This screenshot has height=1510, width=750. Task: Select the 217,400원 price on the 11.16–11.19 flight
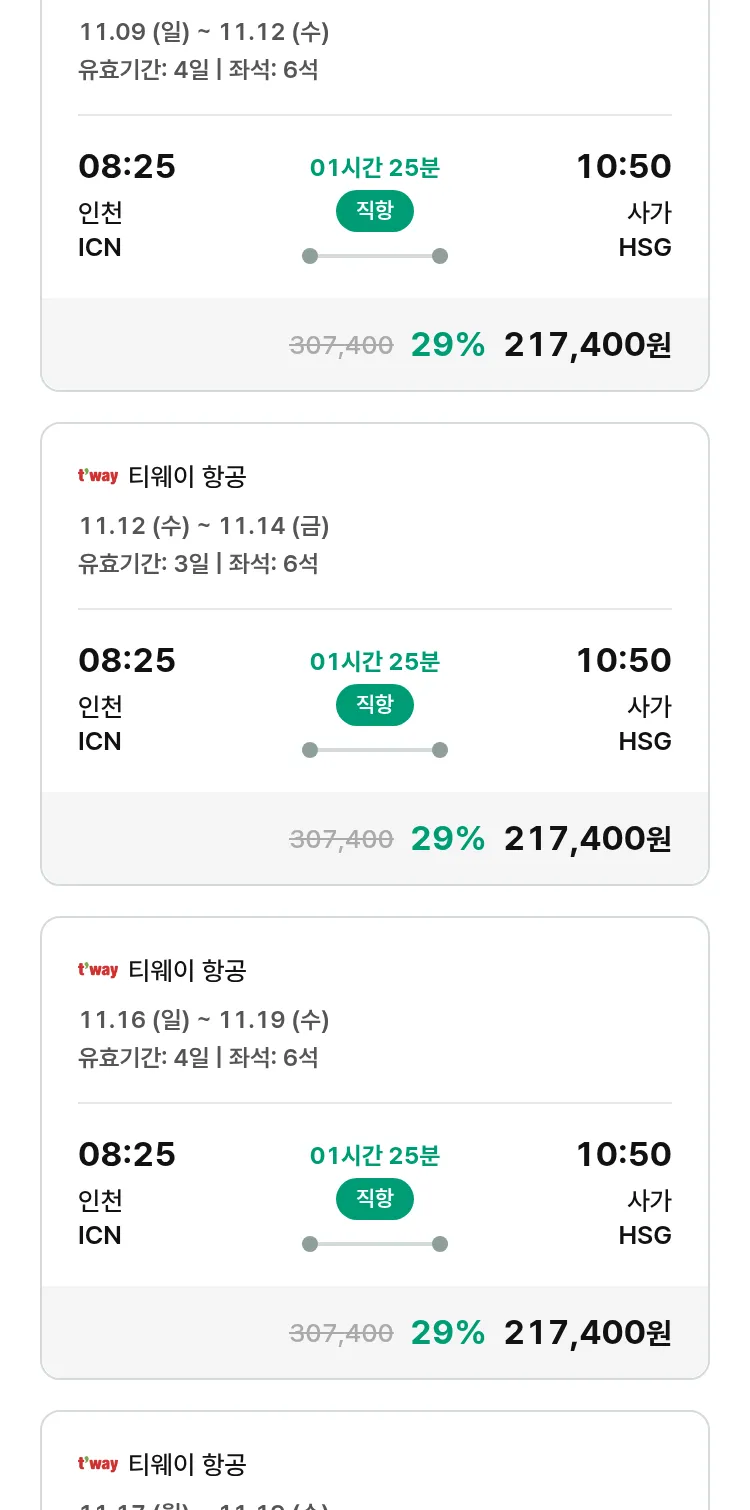click(x=587, y=1333)
